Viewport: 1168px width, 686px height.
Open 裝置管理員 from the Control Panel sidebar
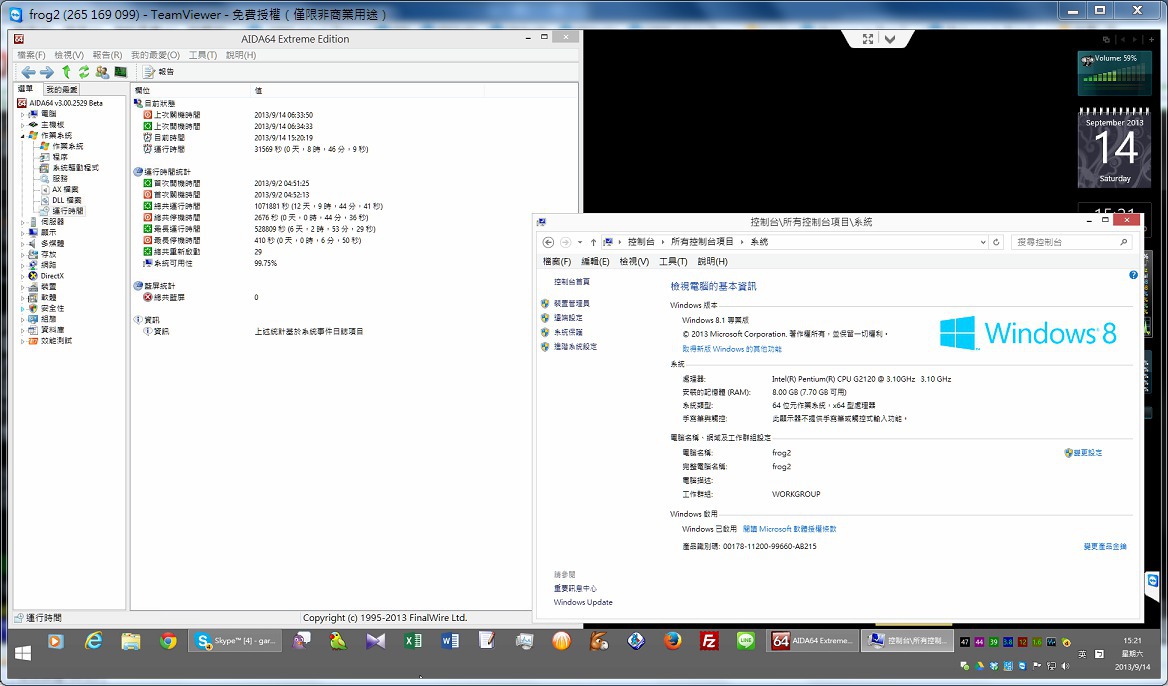(571, 303)
